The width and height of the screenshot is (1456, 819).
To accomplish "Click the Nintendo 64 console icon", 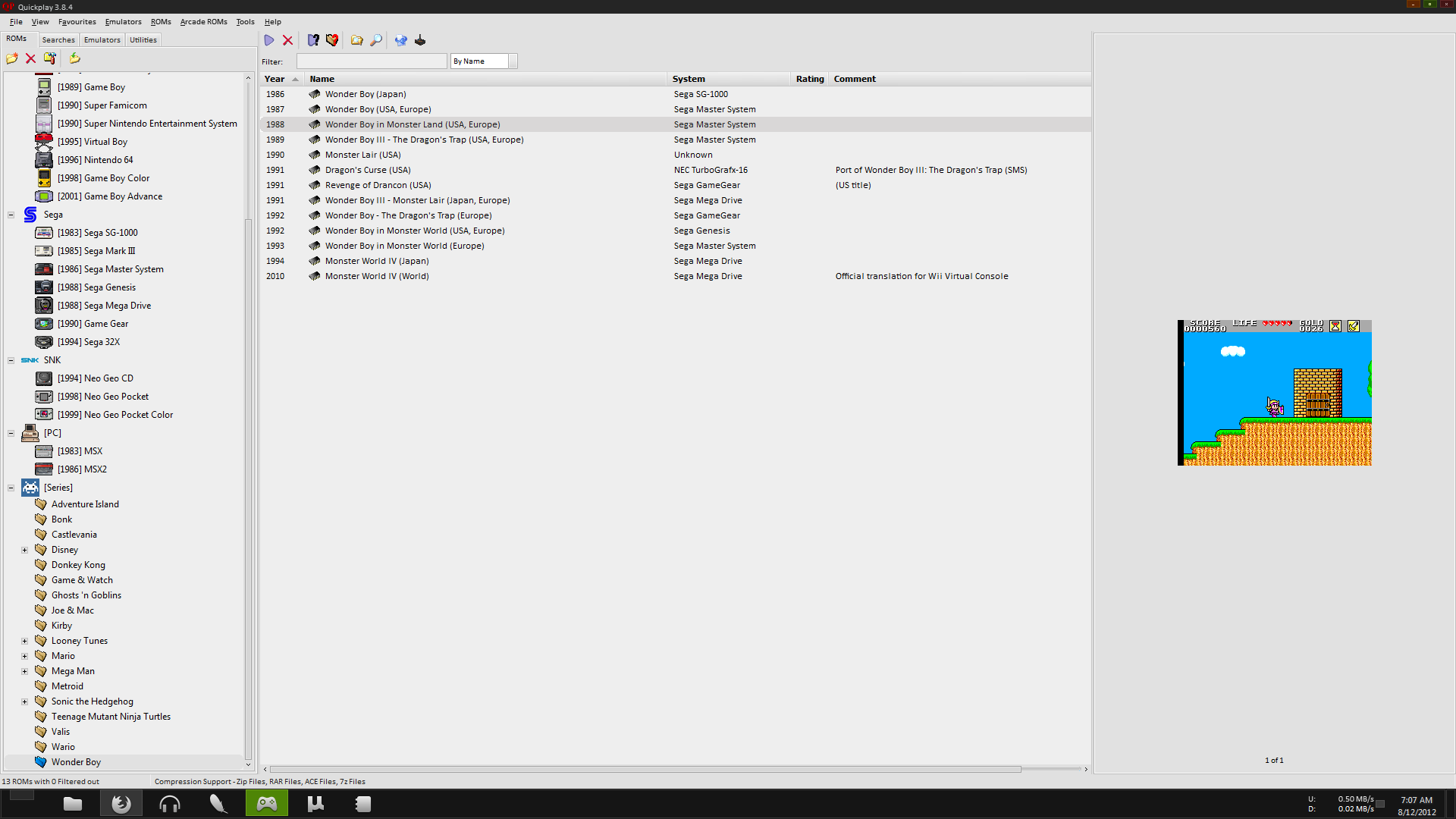I will [x=44, y=160].
